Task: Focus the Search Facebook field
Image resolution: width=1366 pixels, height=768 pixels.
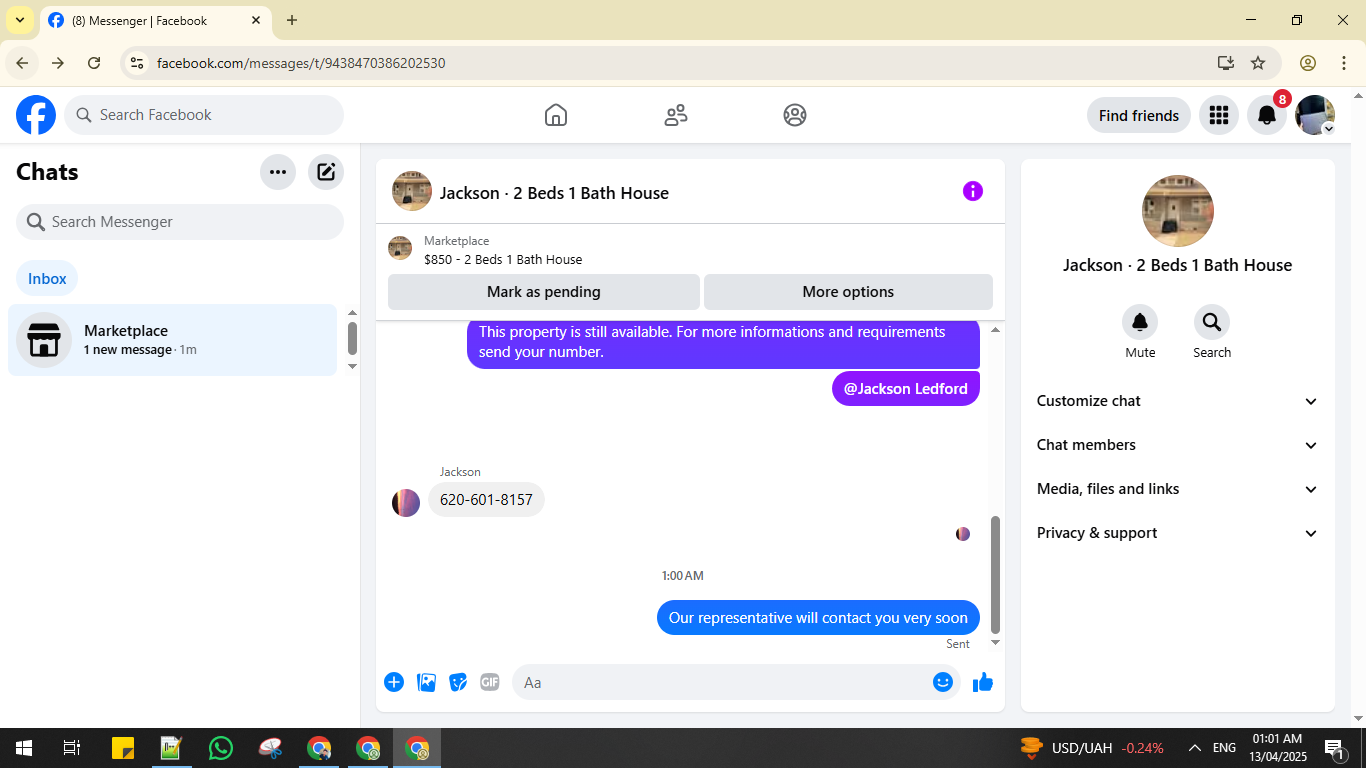Action: (x=204, y=115)
